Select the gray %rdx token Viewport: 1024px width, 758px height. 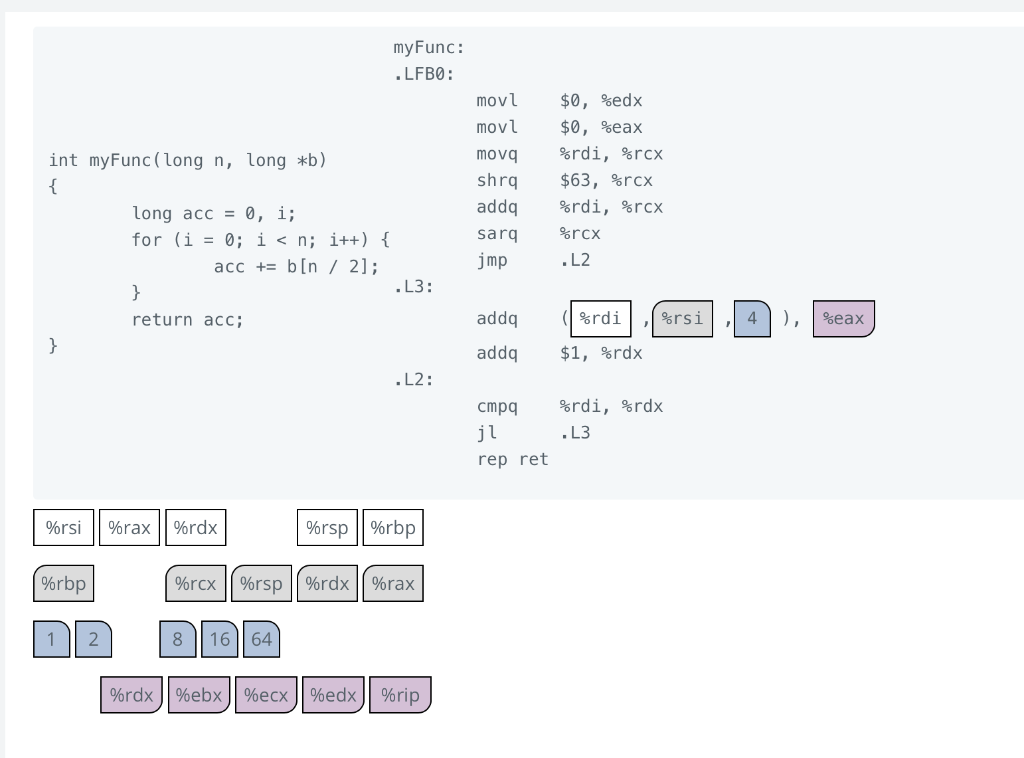click(327, 583)
